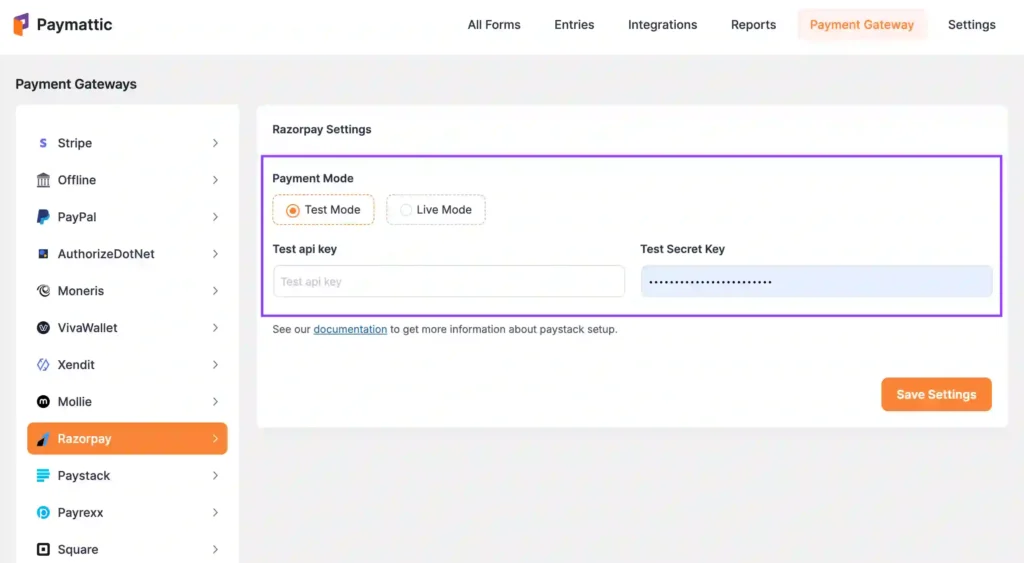The width and height of the screenshot is (1024, 563).
Task: Expand the Paystack row chevron
Action: 215,475
